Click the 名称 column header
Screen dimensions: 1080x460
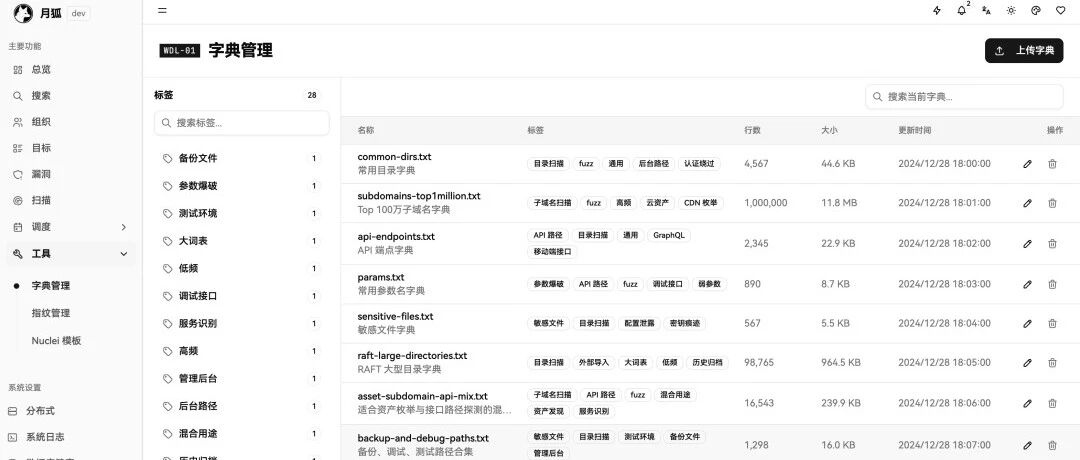coord(366,130)
